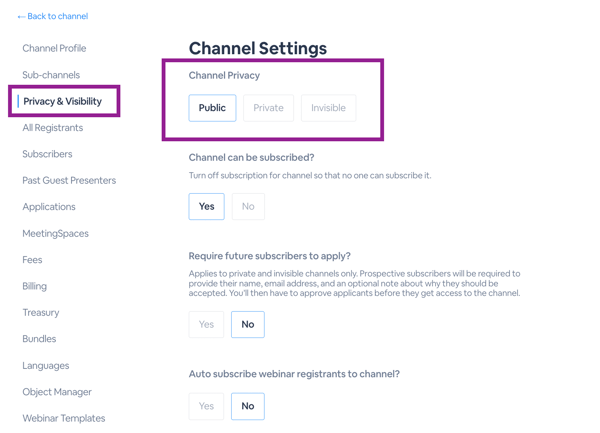Click the back arrow icon at top left
Viewport: 600px width, 433px height.
(21, 16)
